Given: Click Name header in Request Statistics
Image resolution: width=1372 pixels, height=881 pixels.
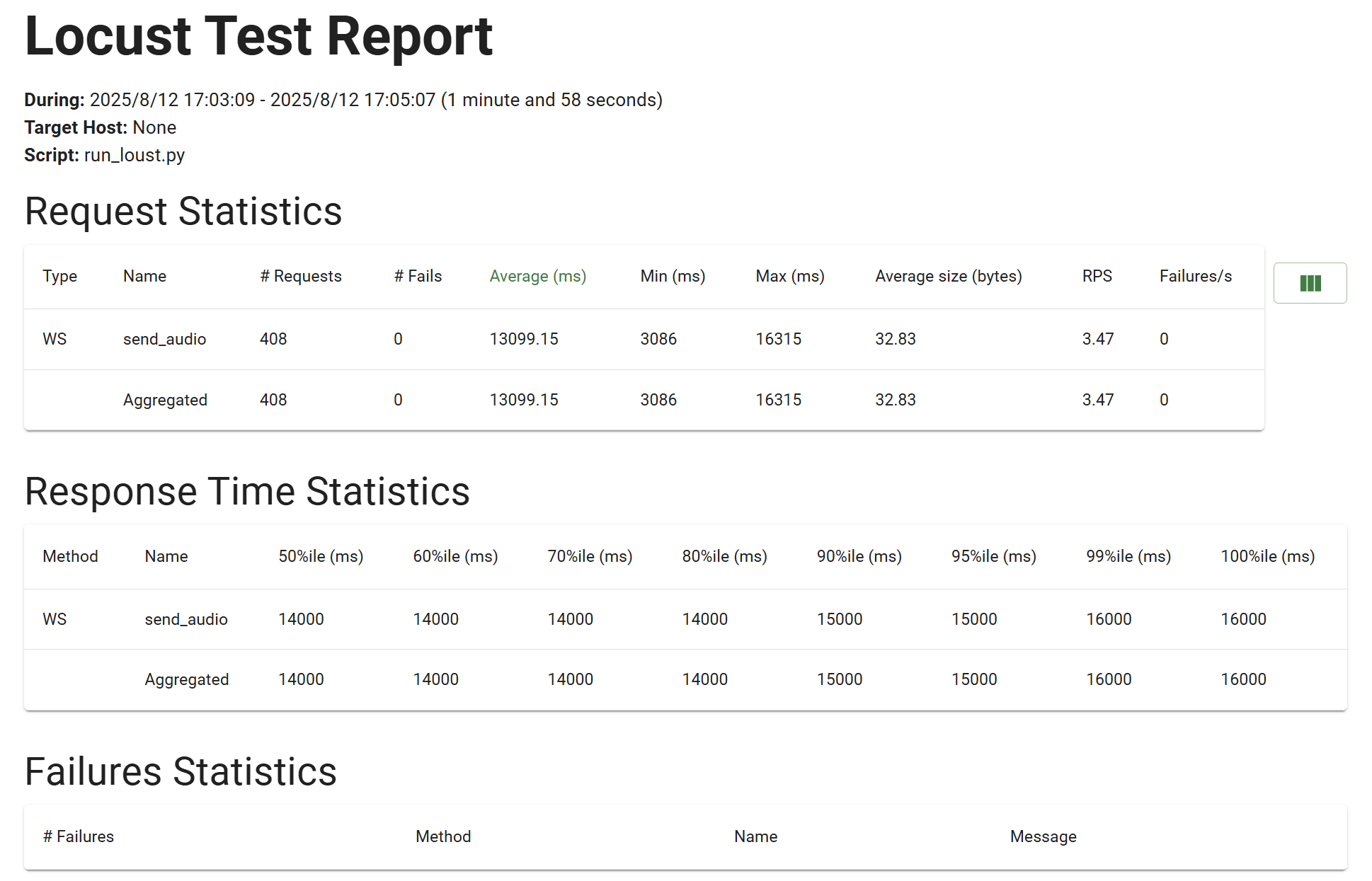Looking at the screenshot, I should coord(144,276).
